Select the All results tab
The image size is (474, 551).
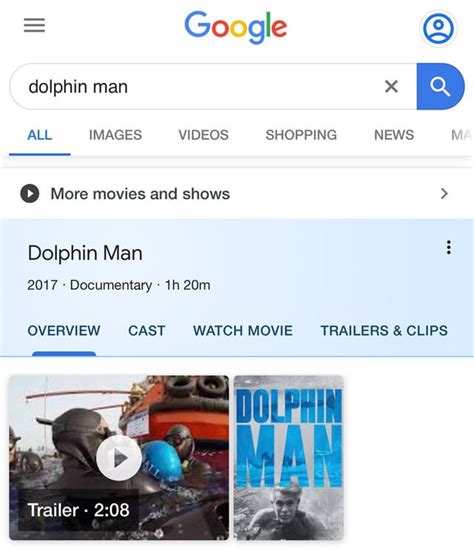(40, 135)
